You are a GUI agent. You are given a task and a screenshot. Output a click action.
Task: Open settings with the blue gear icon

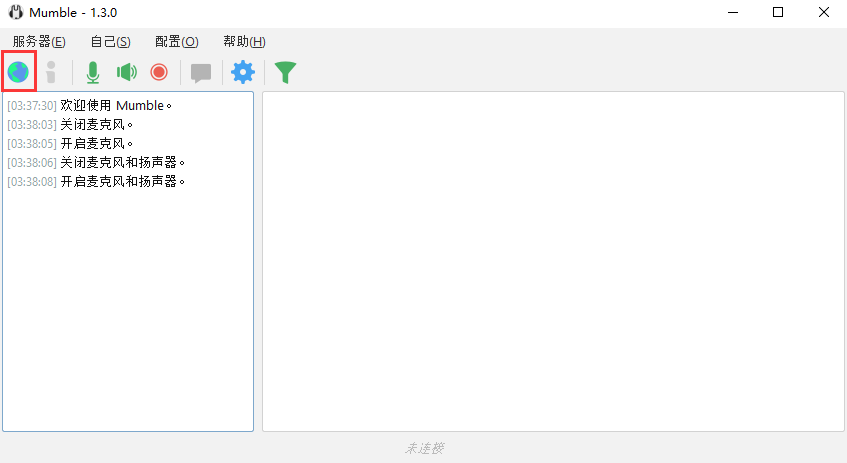[x=243, y=72]
